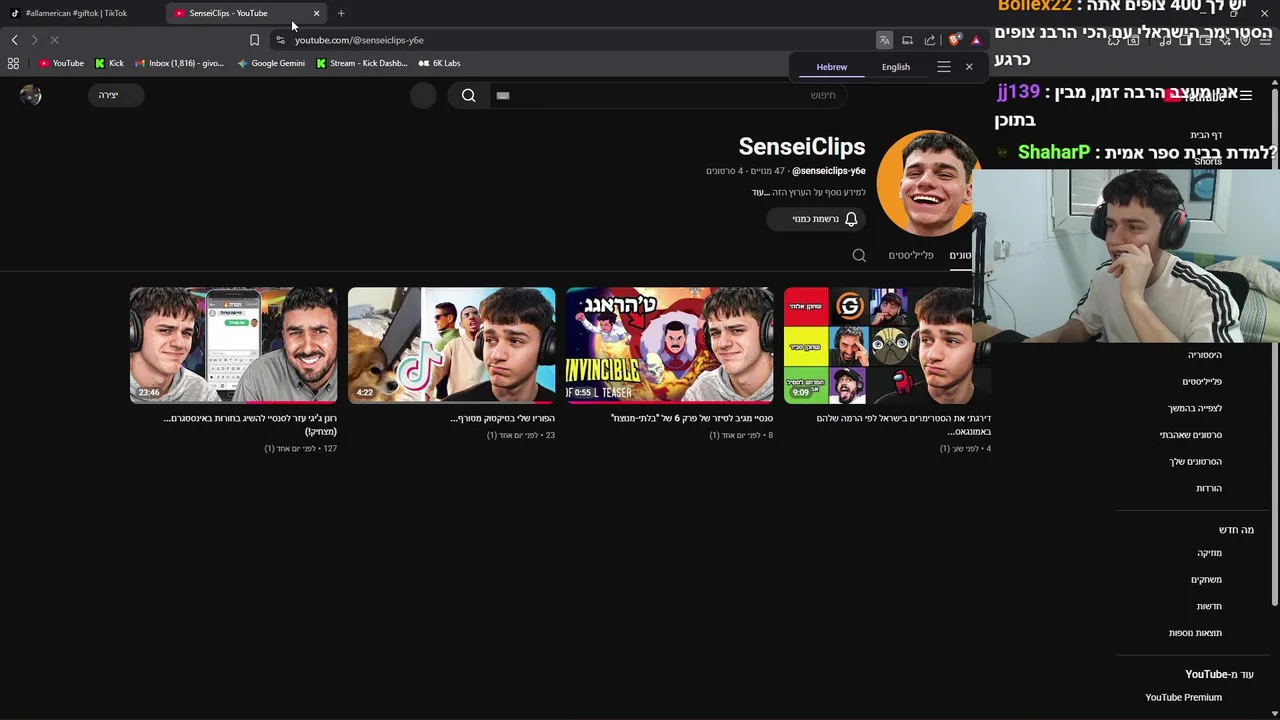Click the נרשמת כמנוי subscribed bell button
The height and width of the screenshot is (720, 1280).
point(818,219)
